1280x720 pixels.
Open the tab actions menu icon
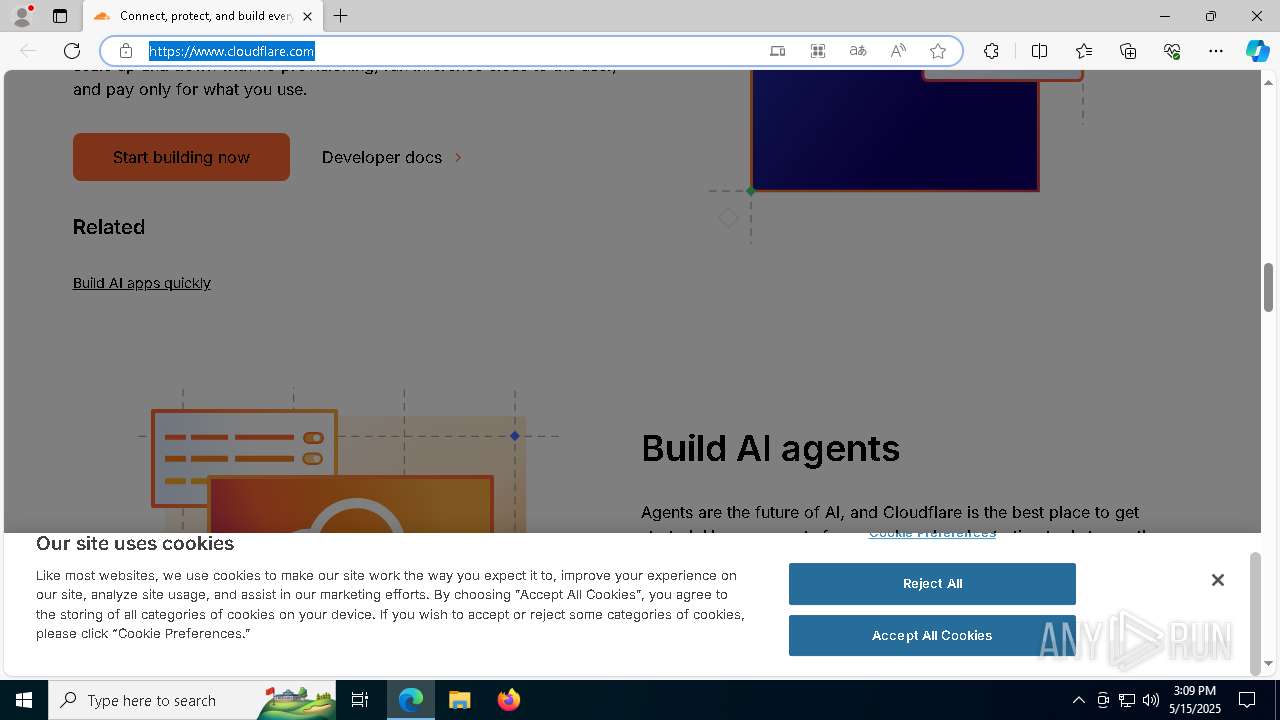(x=60, y=16)
